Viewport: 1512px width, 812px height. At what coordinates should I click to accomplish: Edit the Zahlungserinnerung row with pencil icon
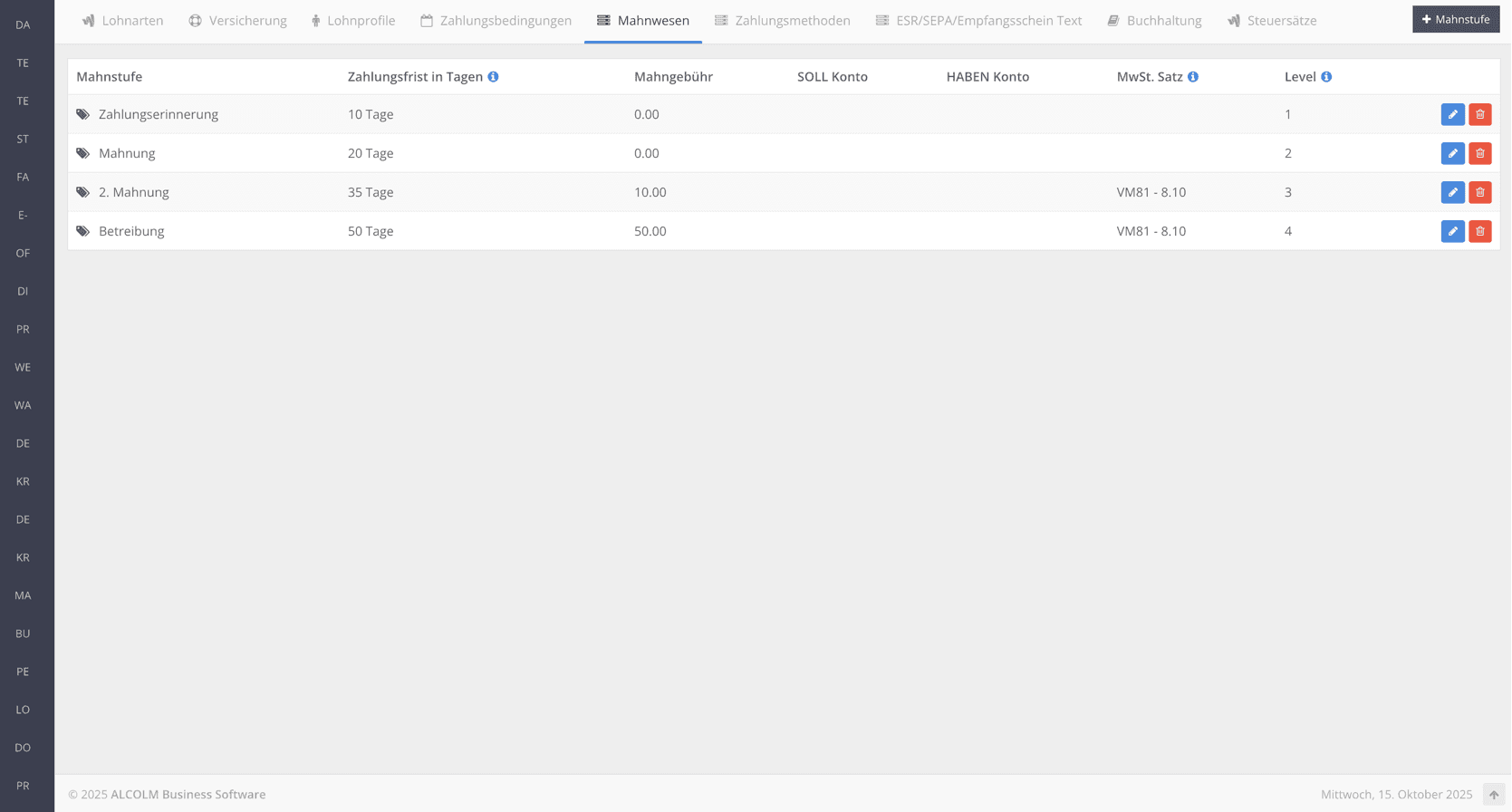tap(1452, 114)
